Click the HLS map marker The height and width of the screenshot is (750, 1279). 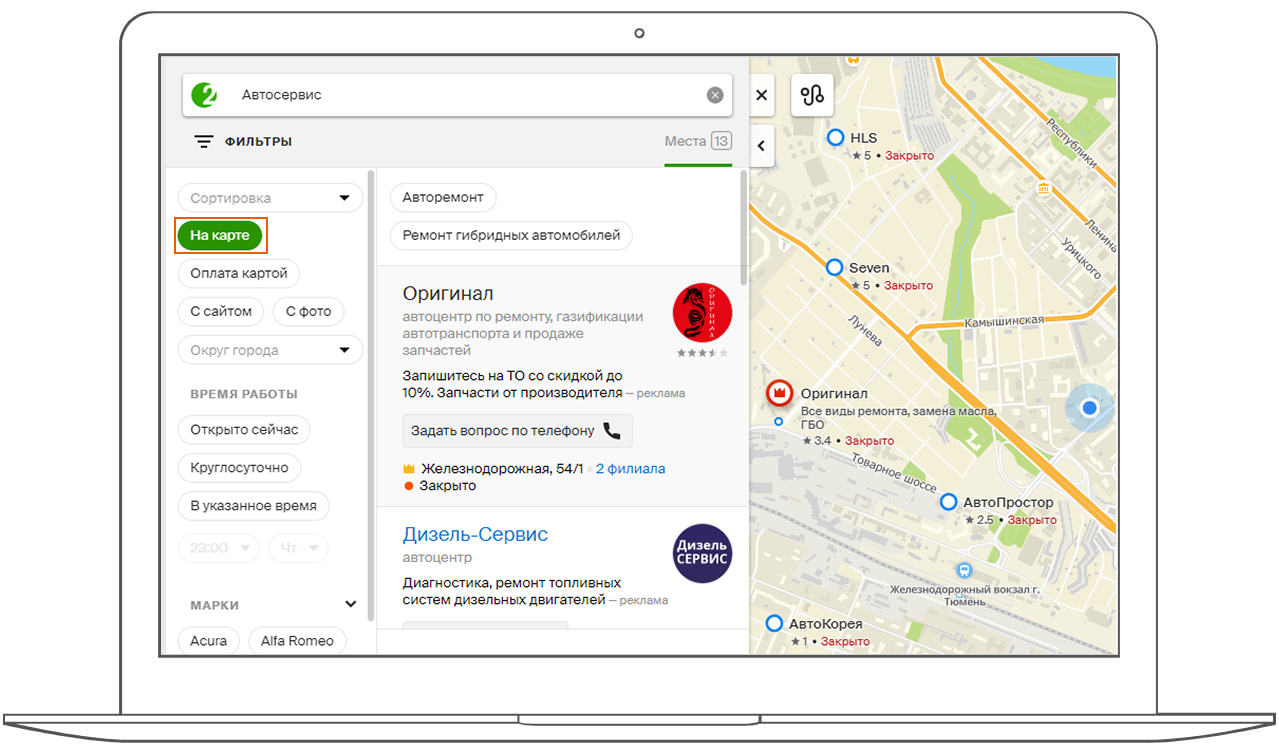(x=836, y=138)
